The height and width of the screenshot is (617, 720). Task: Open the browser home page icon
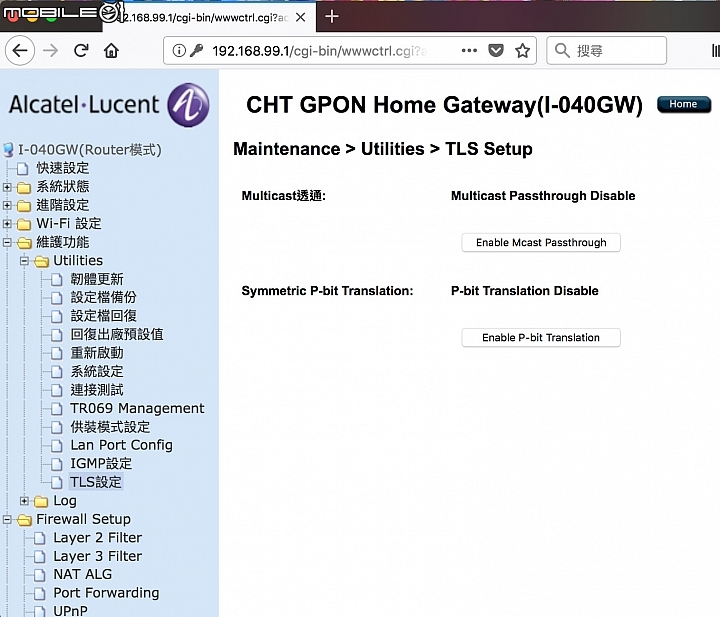[111, 50]
